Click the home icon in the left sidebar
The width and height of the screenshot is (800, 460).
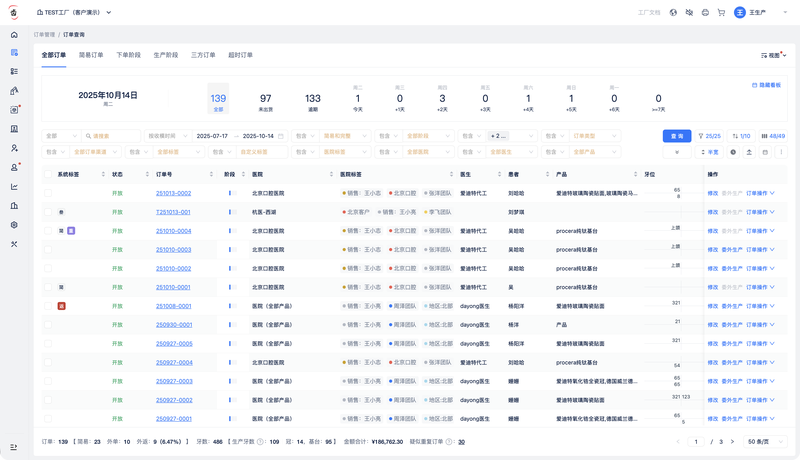14,34
